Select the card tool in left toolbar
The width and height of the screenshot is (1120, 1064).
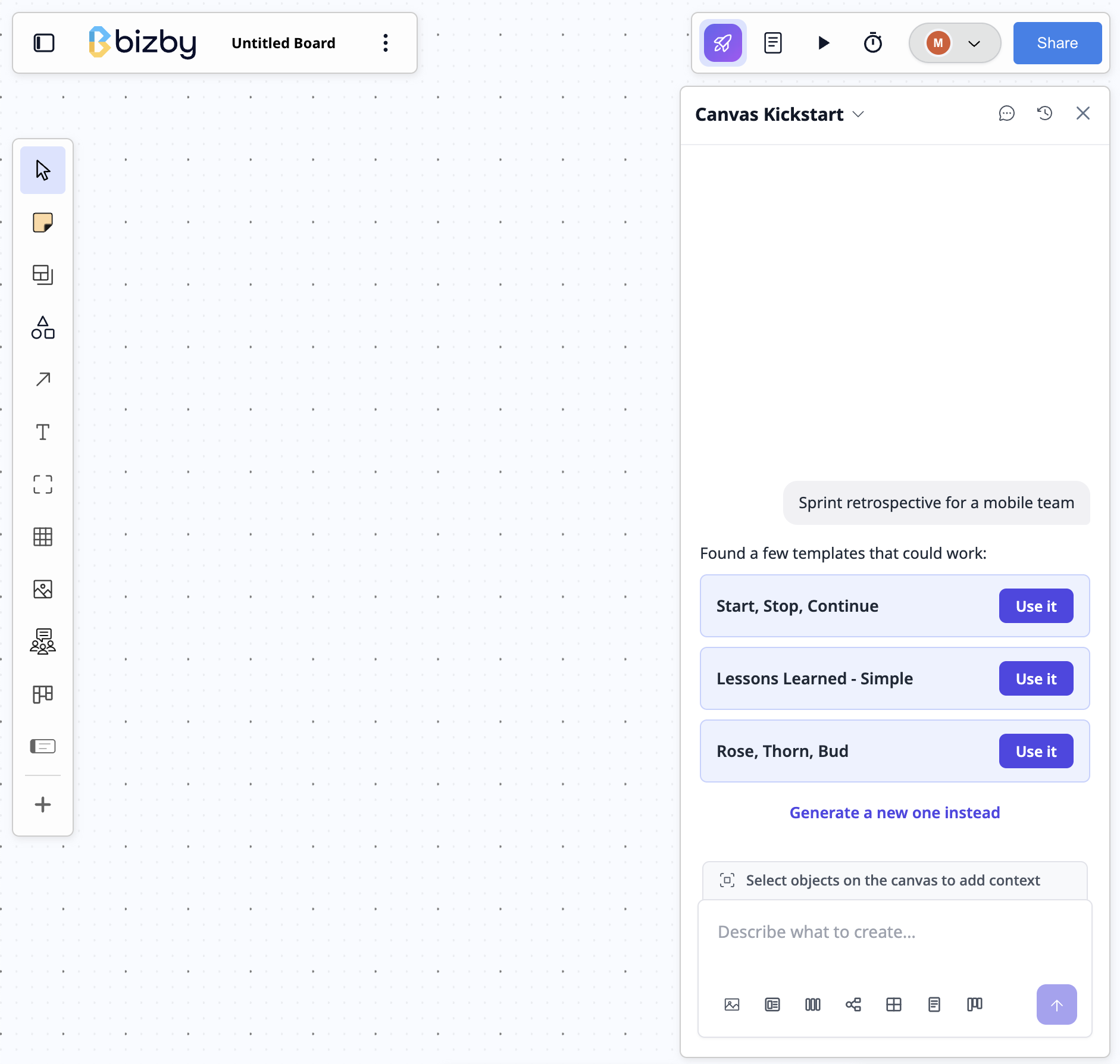click(43, 746)
